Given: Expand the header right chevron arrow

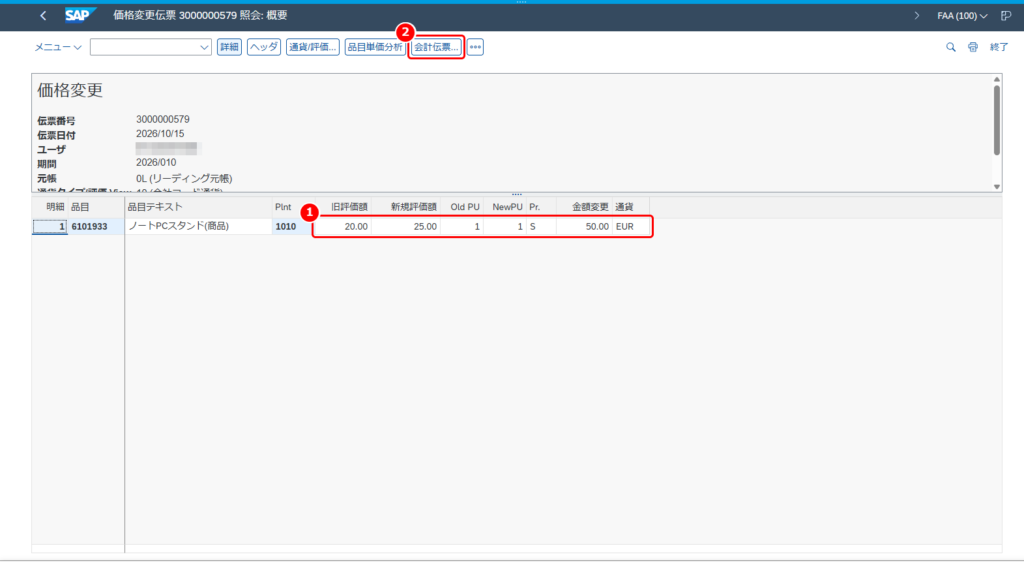Looking at the screenshot, I should 917,16.
